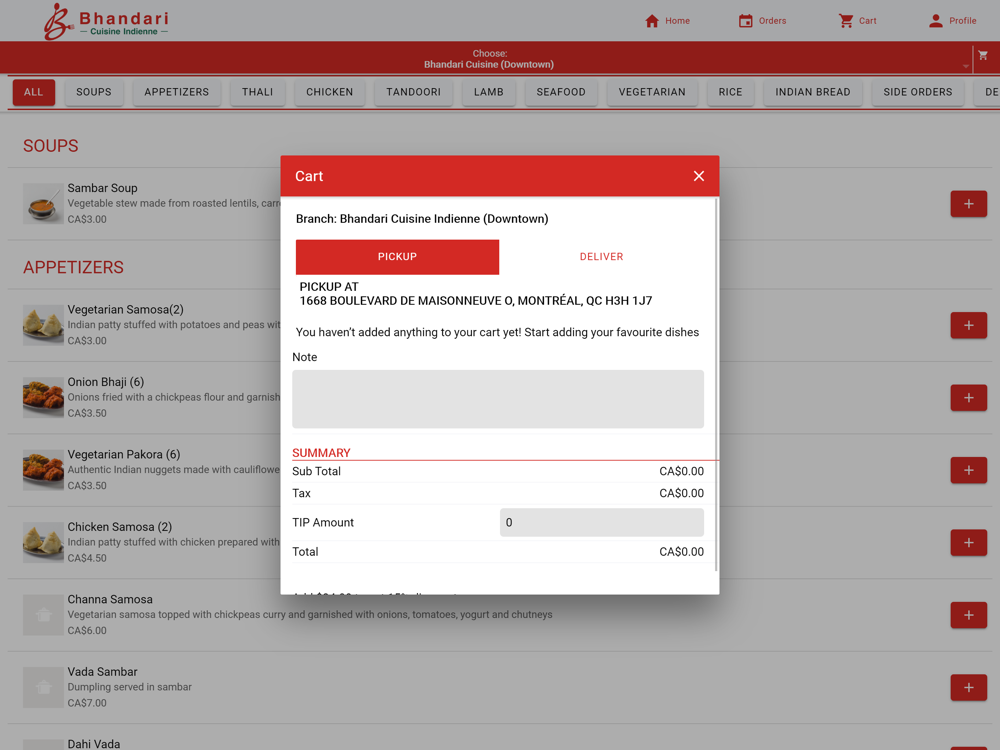Click Vegetarian Pakora thumbnail image
Viewport: 1000px width, 750px height.
(43, 470)
